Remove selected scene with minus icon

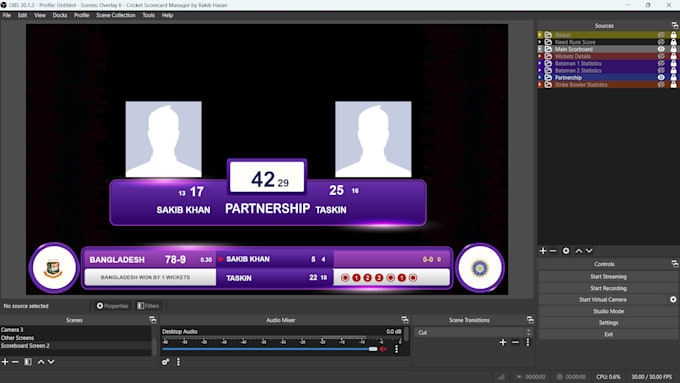[15, 362]
